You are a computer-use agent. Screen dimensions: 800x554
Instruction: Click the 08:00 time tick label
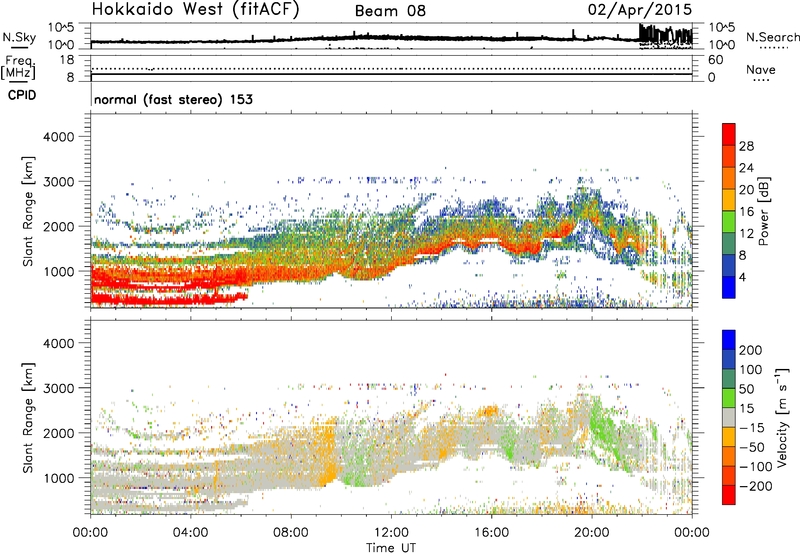(x=291, y=533)
